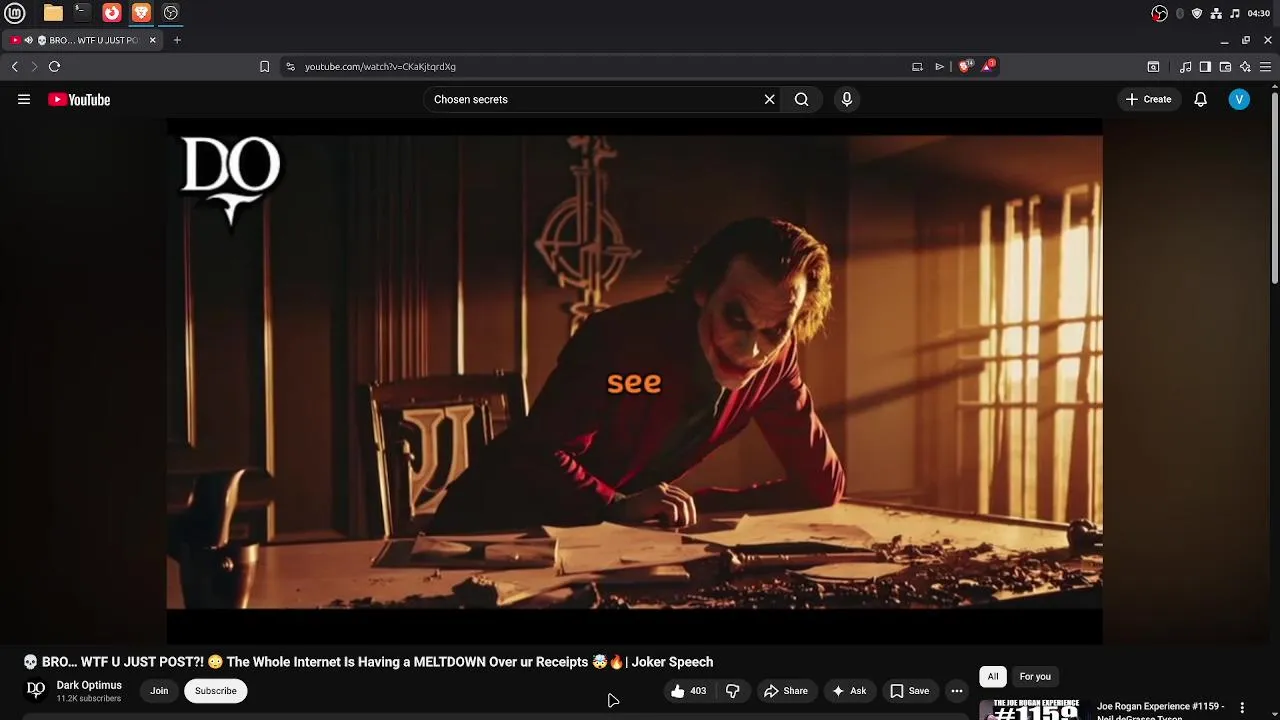1280x720 pixels.
Task: Open the Dark Optimus channel avatar
Action: pyautogui.click(x=35, y=690)
